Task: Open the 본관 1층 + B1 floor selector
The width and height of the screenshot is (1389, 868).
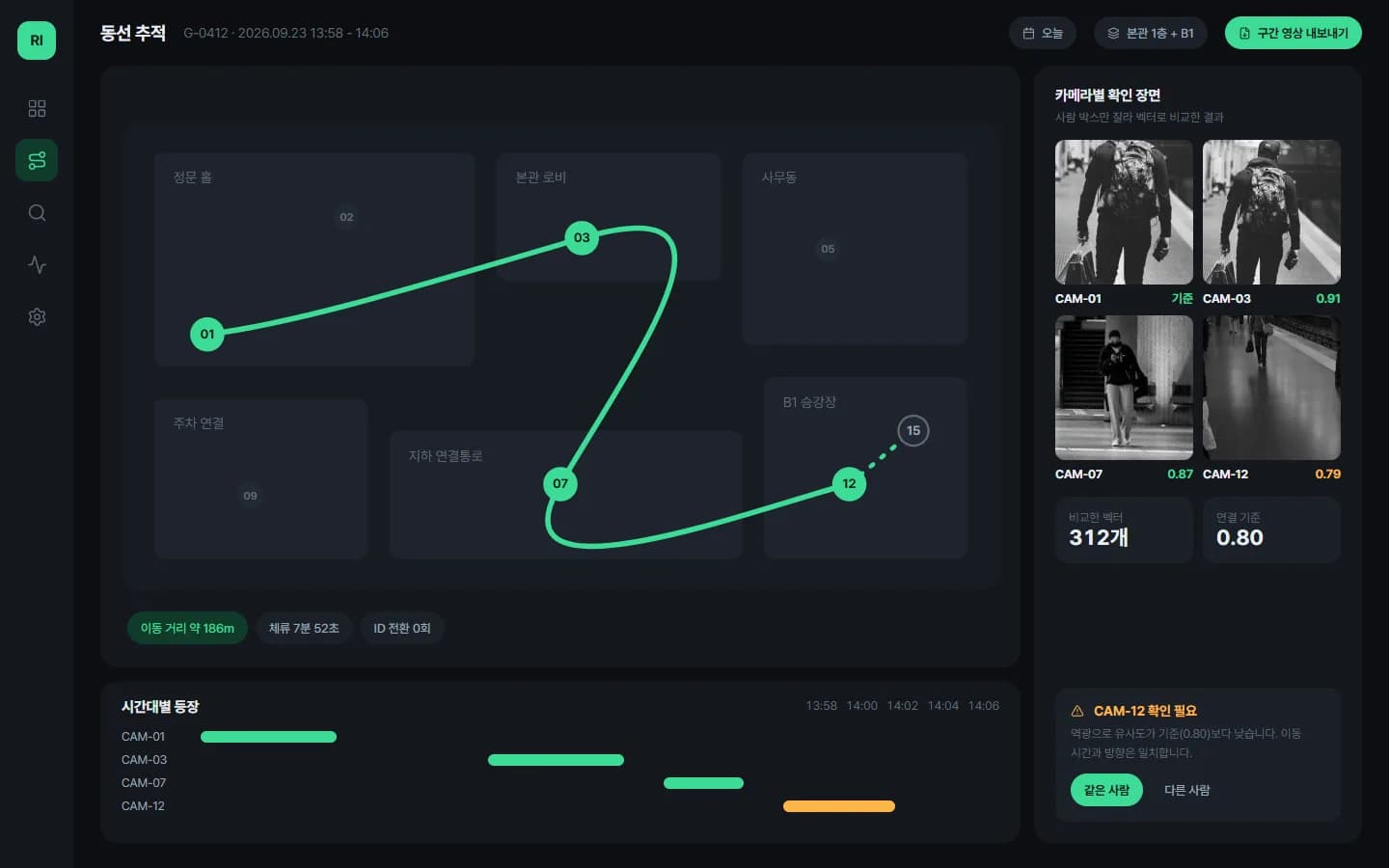Action: pos(1150,33)
